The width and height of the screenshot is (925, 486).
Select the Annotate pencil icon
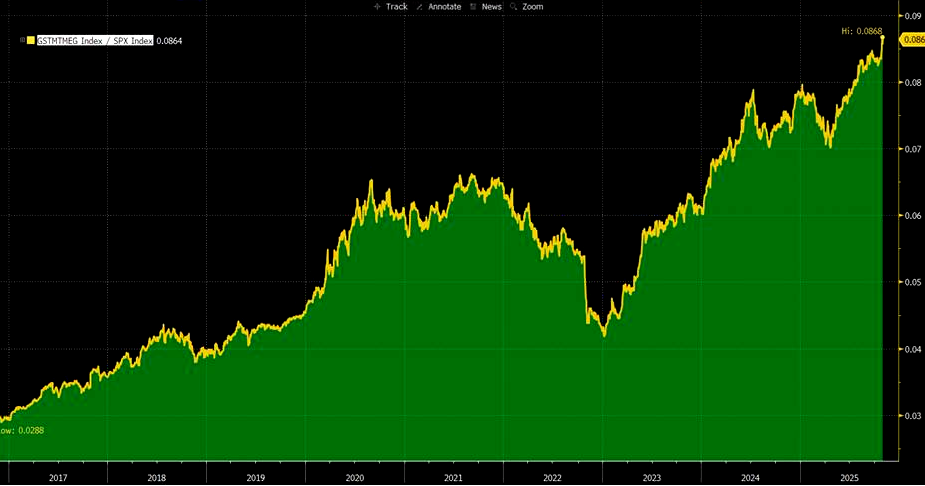tap(423, 6)
